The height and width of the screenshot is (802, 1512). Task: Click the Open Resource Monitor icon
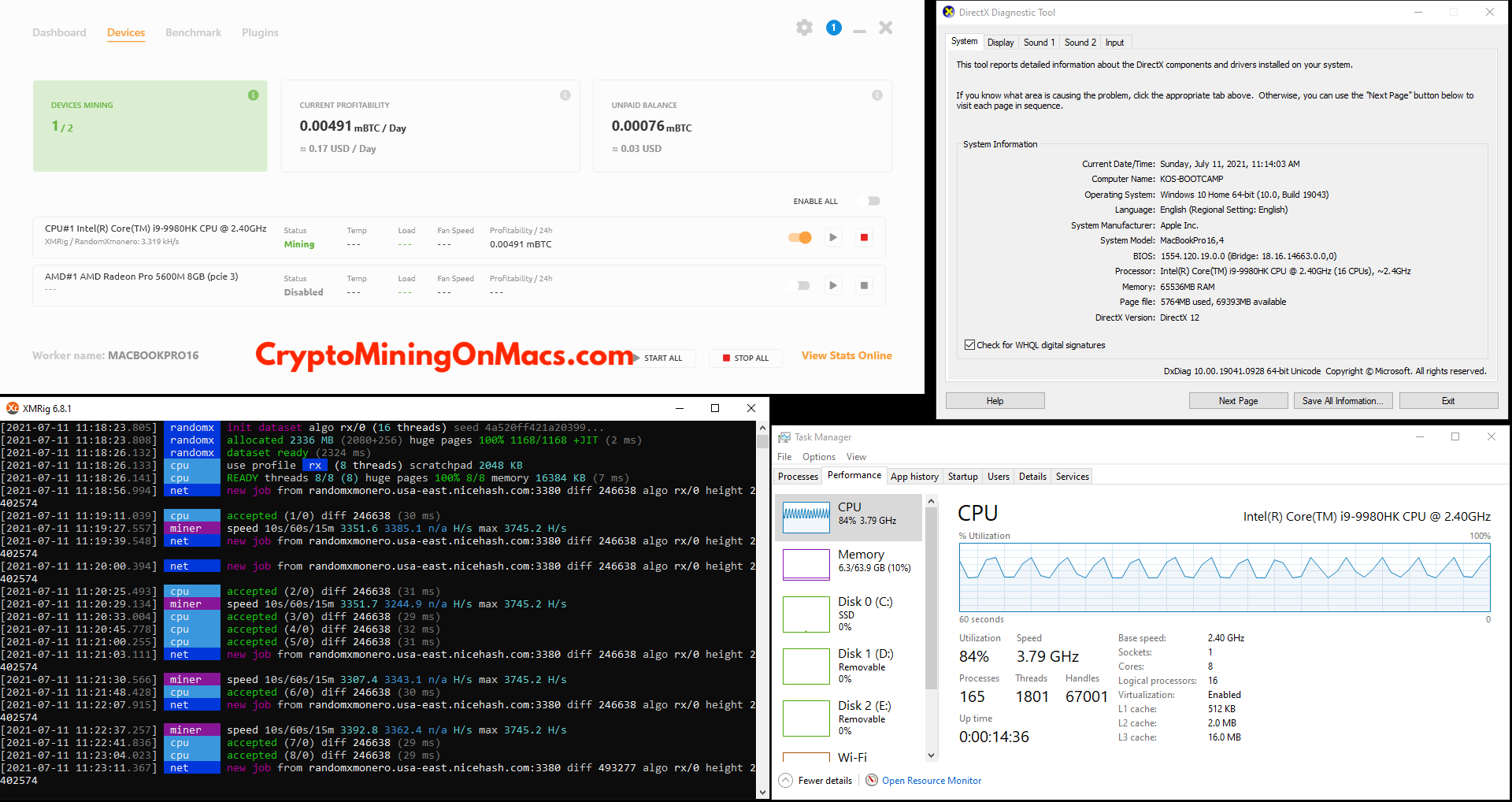click(872, 780)
